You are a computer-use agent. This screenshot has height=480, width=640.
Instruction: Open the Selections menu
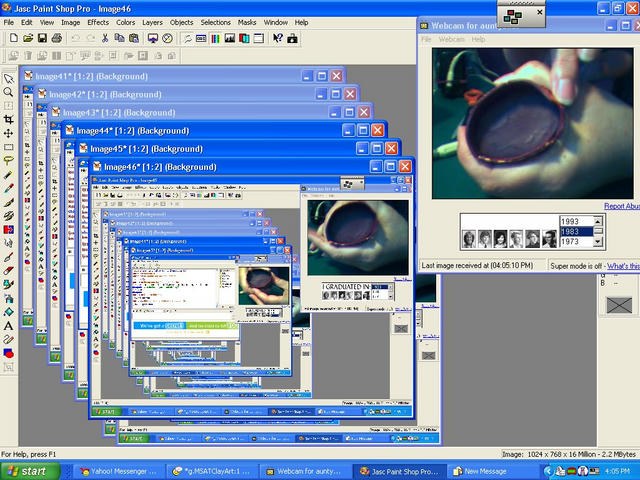click(x=216, y=22)
